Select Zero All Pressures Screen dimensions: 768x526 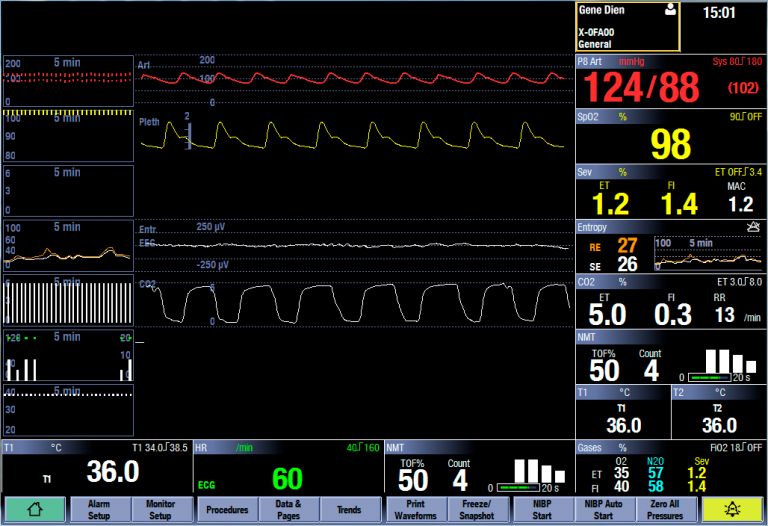[x=665, y=509]
